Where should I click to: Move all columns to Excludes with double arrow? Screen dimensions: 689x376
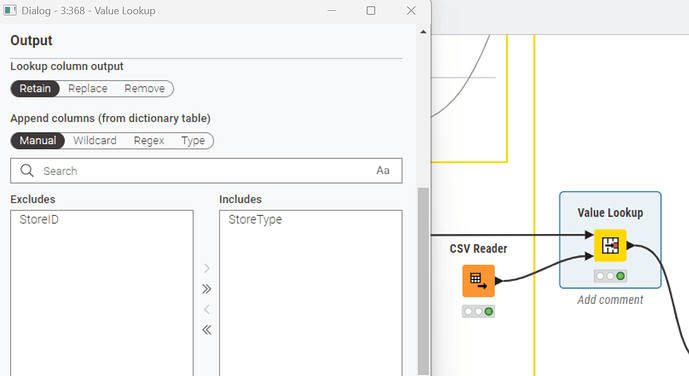(207, 329)
